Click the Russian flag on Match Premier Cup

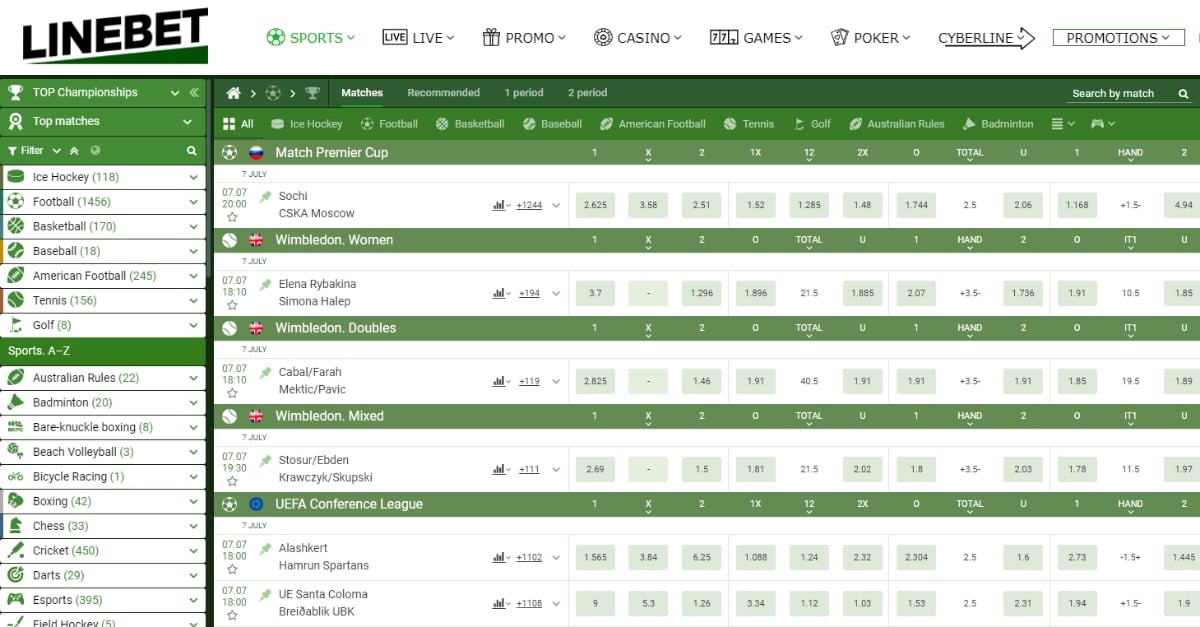pyautogui.click(x=256, y=153)
